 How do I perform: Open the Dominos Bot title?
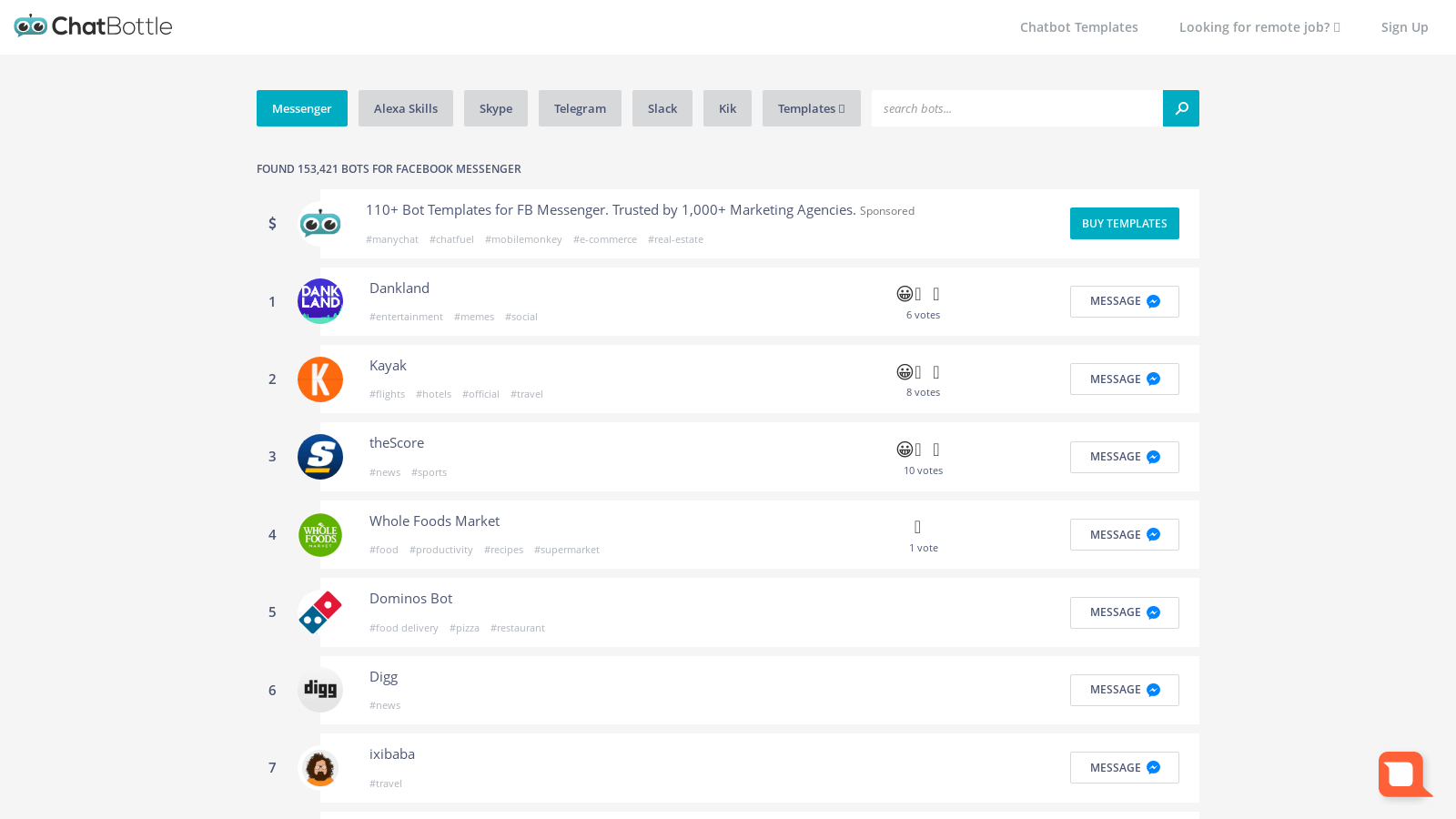tap(410, 599)
